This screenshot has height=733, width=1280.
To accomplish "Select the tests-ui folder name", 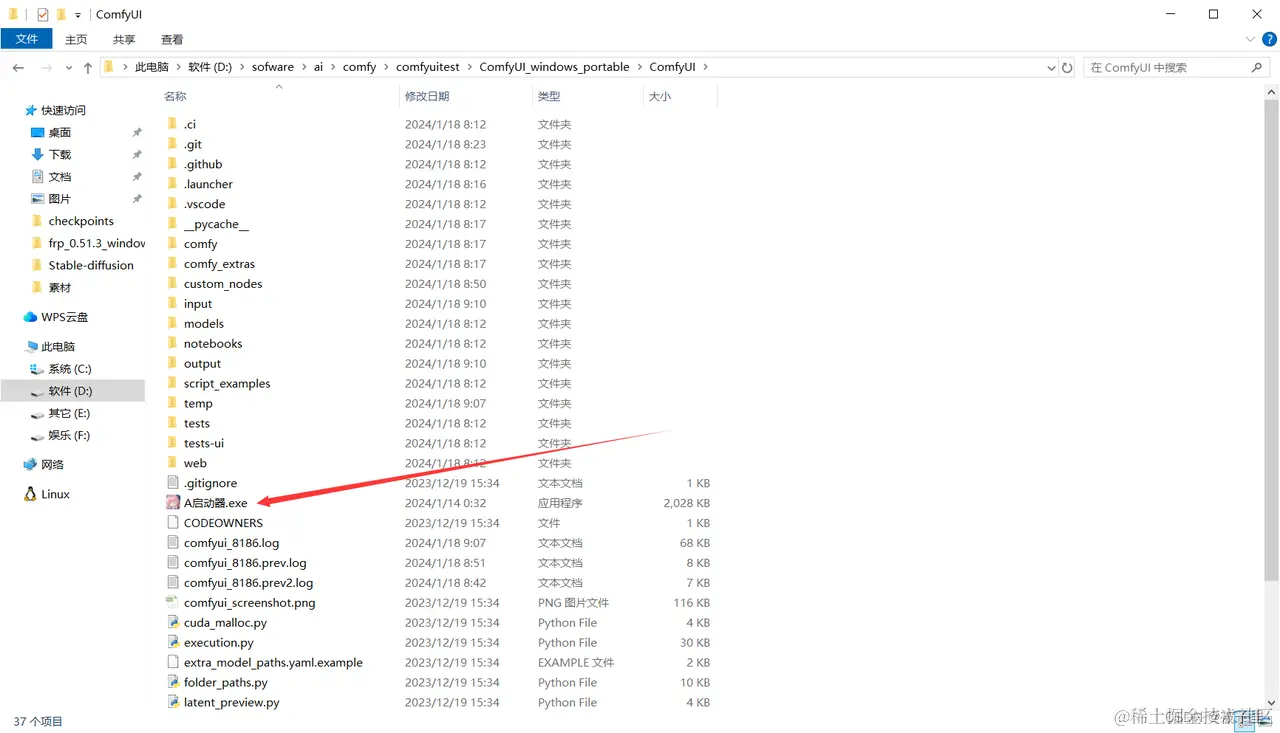I will coord(204,443).
